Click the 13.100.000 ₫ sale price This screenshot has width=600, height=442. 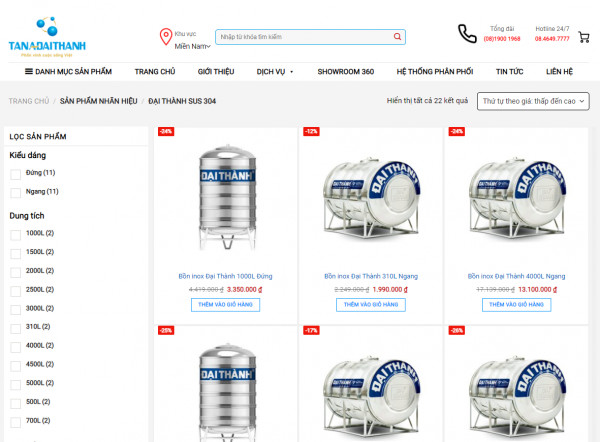537,290
